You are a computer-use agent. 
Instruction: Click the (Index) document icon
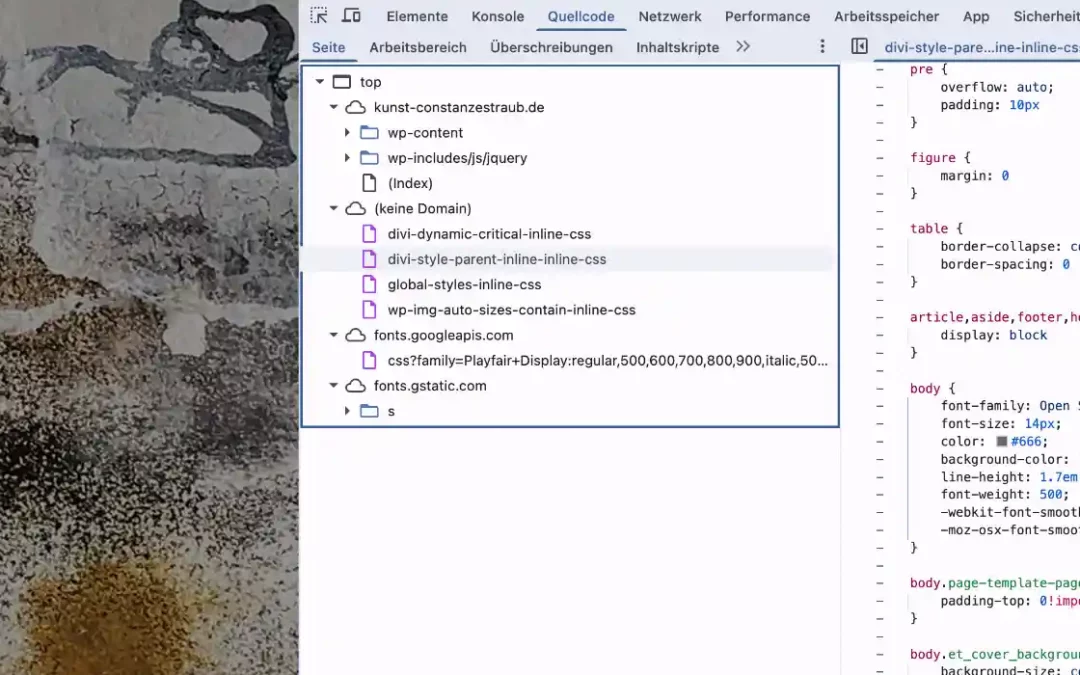pos(370,183)
